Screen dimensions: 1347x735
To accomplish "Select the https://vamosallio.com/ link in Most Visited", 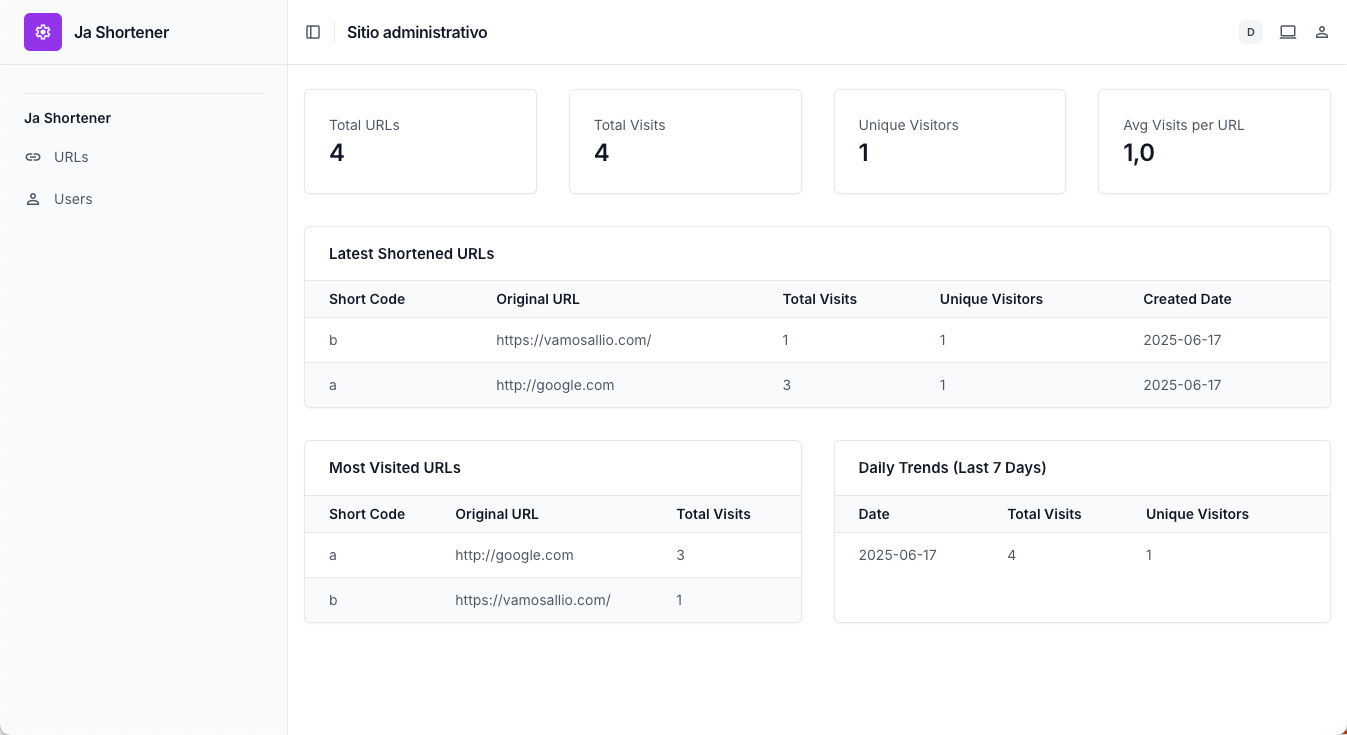I will coord(532,600).
